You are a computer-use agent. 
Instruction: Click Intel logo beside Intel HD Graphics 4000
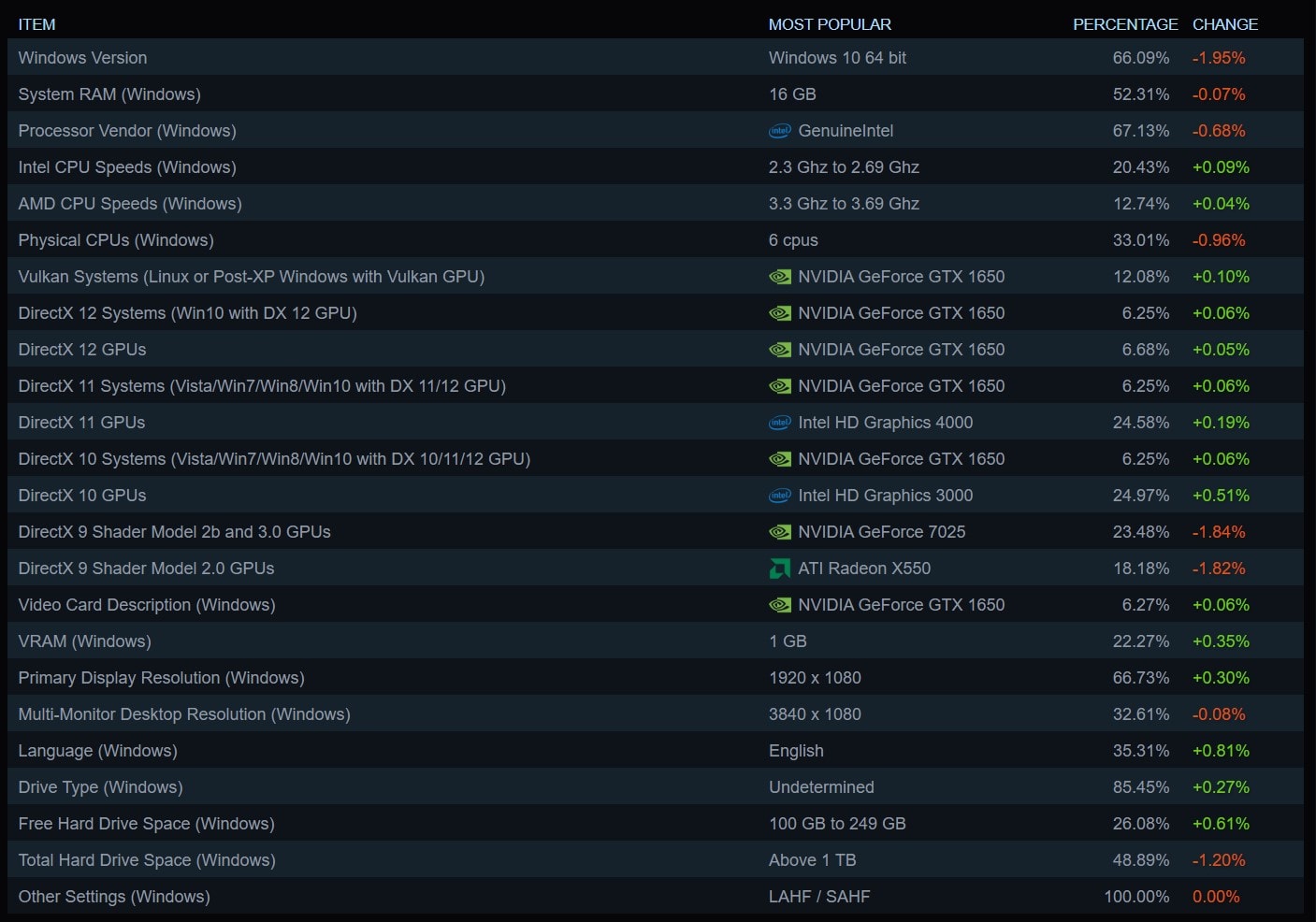pos(779,423)
